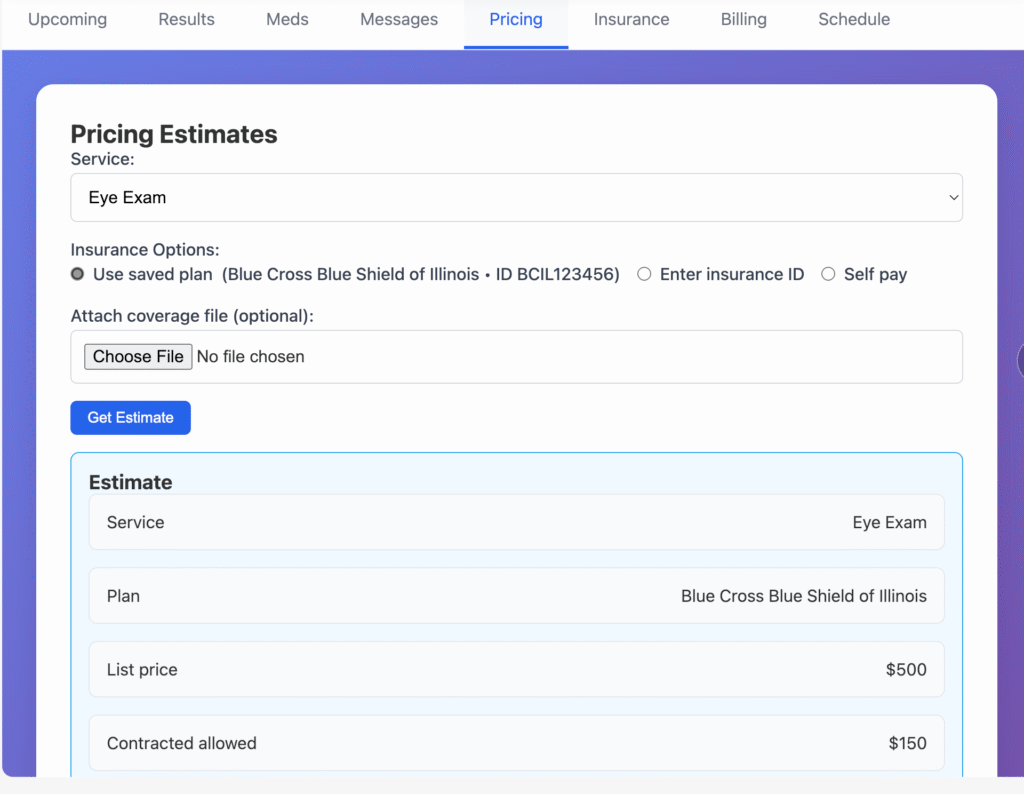Click the List price row showing $500

516,670
